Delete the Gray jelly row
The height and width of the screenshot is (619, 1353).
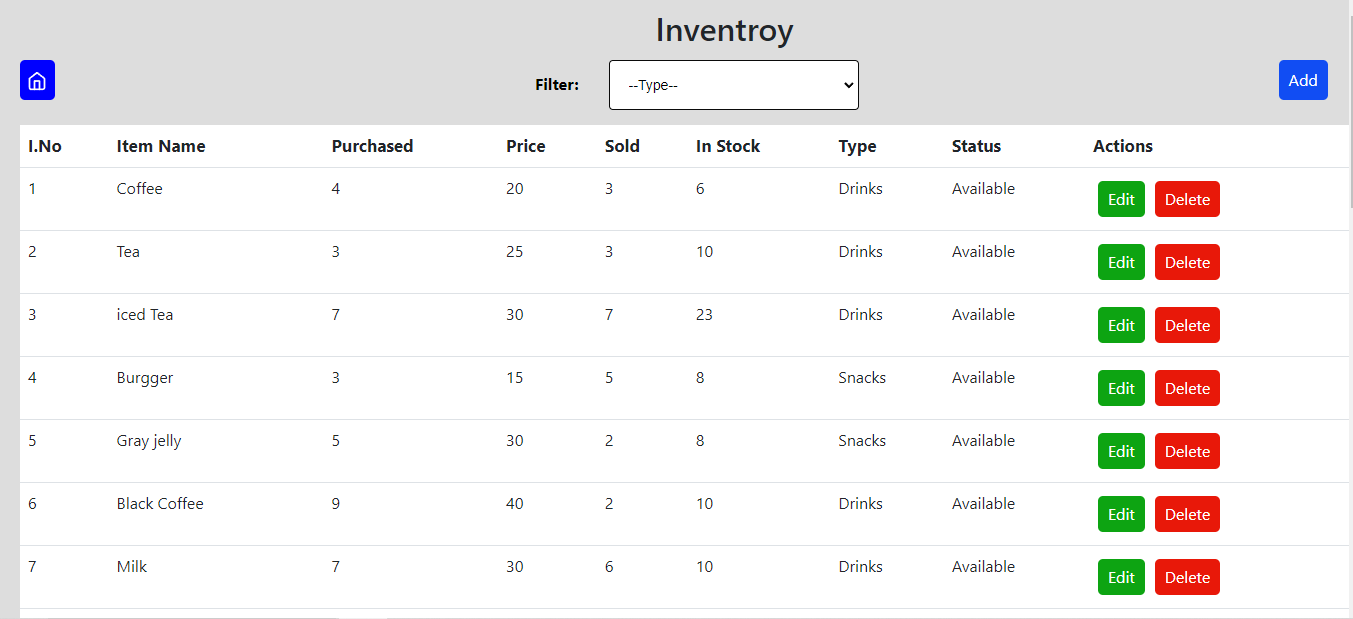(x=1187, y=451)
